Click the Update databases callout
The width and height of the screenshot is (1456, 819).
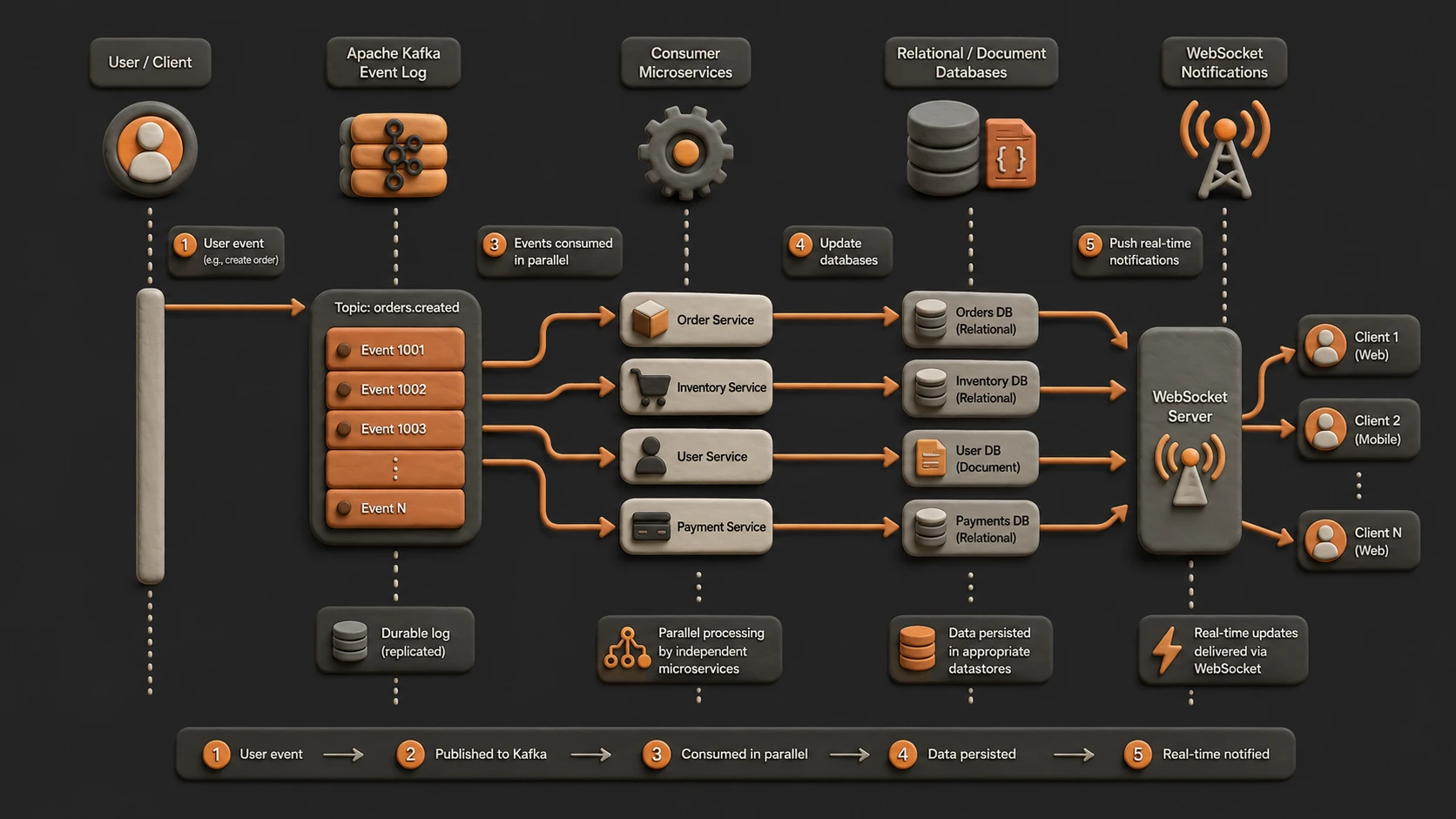(838, 251)
